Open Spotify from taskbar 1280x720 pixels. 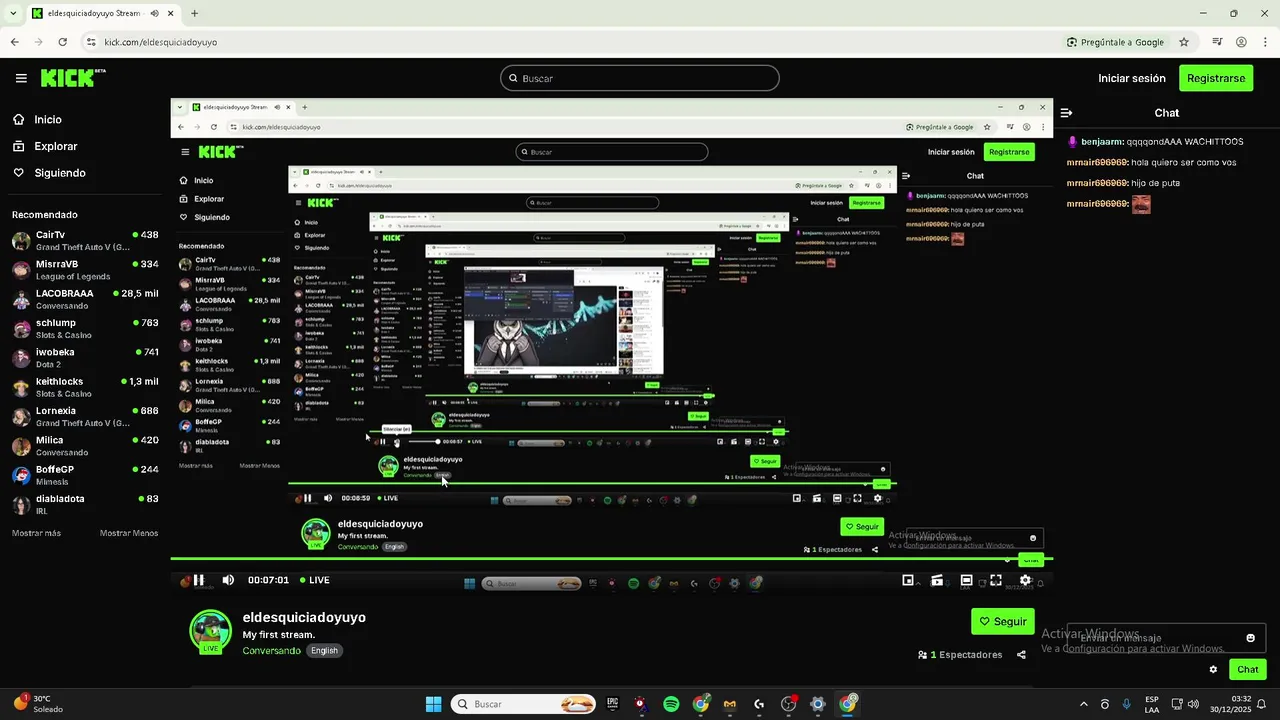671,704
